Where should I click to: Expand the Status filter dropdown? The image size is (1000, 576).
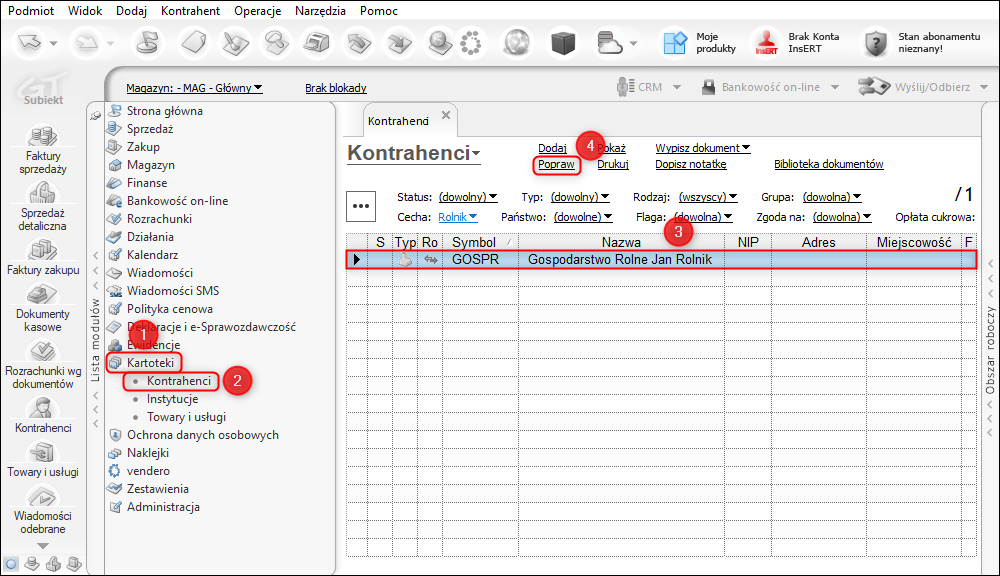pos(466,197)
